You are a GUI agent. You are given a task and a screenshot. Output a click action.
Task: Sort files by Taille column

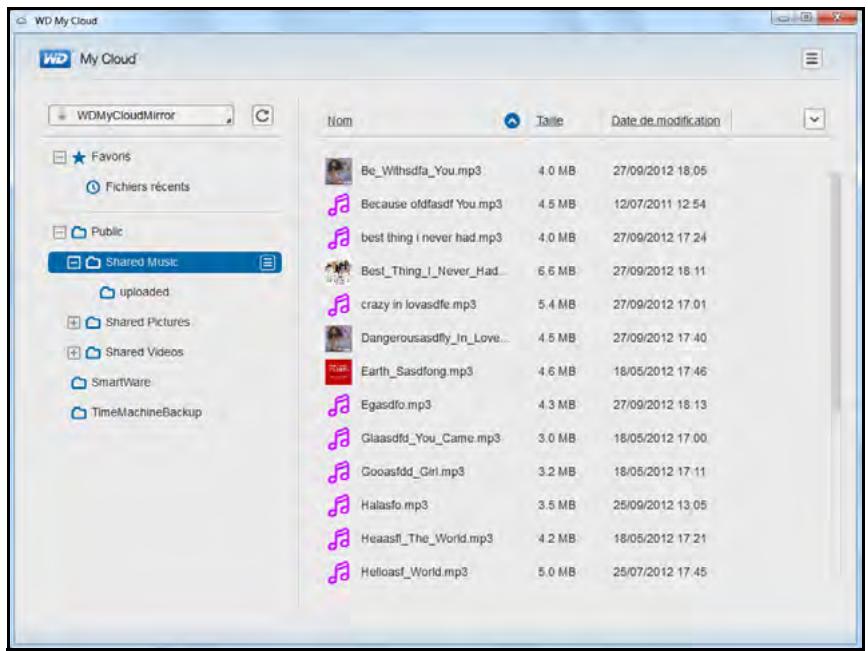pos(549,121)
